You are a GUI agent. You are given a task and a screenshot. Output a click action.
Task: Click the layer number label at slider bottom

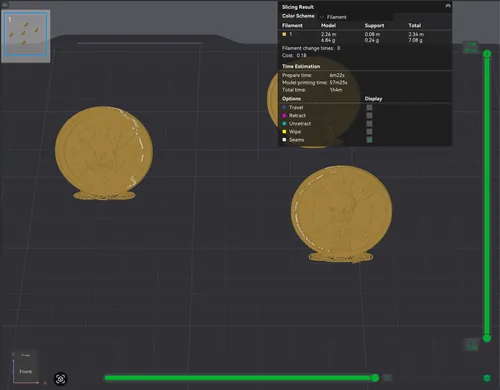(471, 345)
